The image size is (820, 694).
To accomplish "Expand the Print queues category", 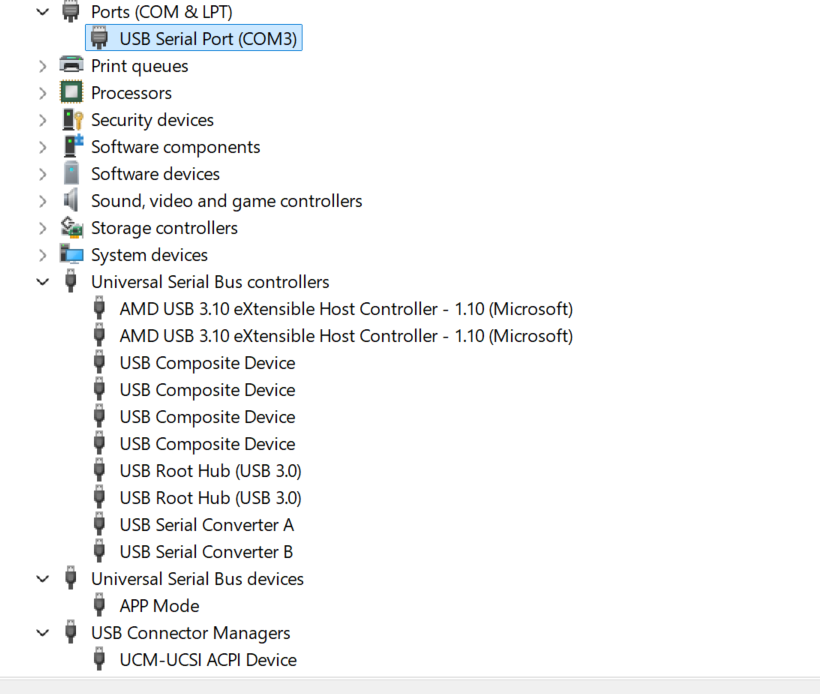I will [42, 66].
